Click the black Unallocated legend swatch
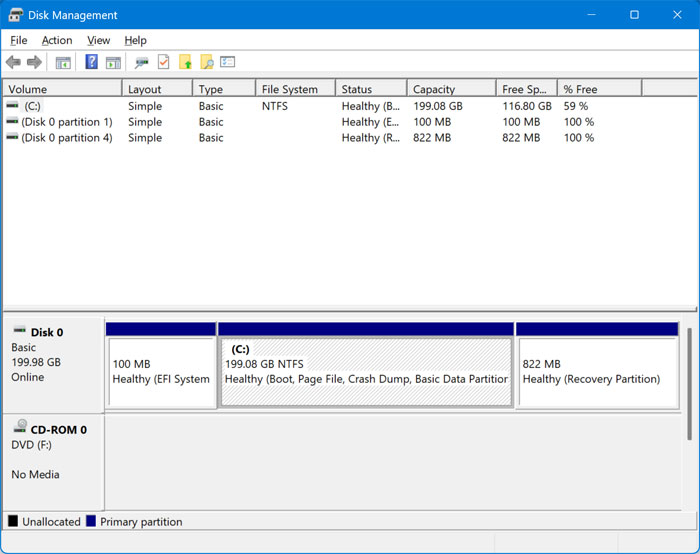This screenshot has height=554, width=700. (13, 521)
